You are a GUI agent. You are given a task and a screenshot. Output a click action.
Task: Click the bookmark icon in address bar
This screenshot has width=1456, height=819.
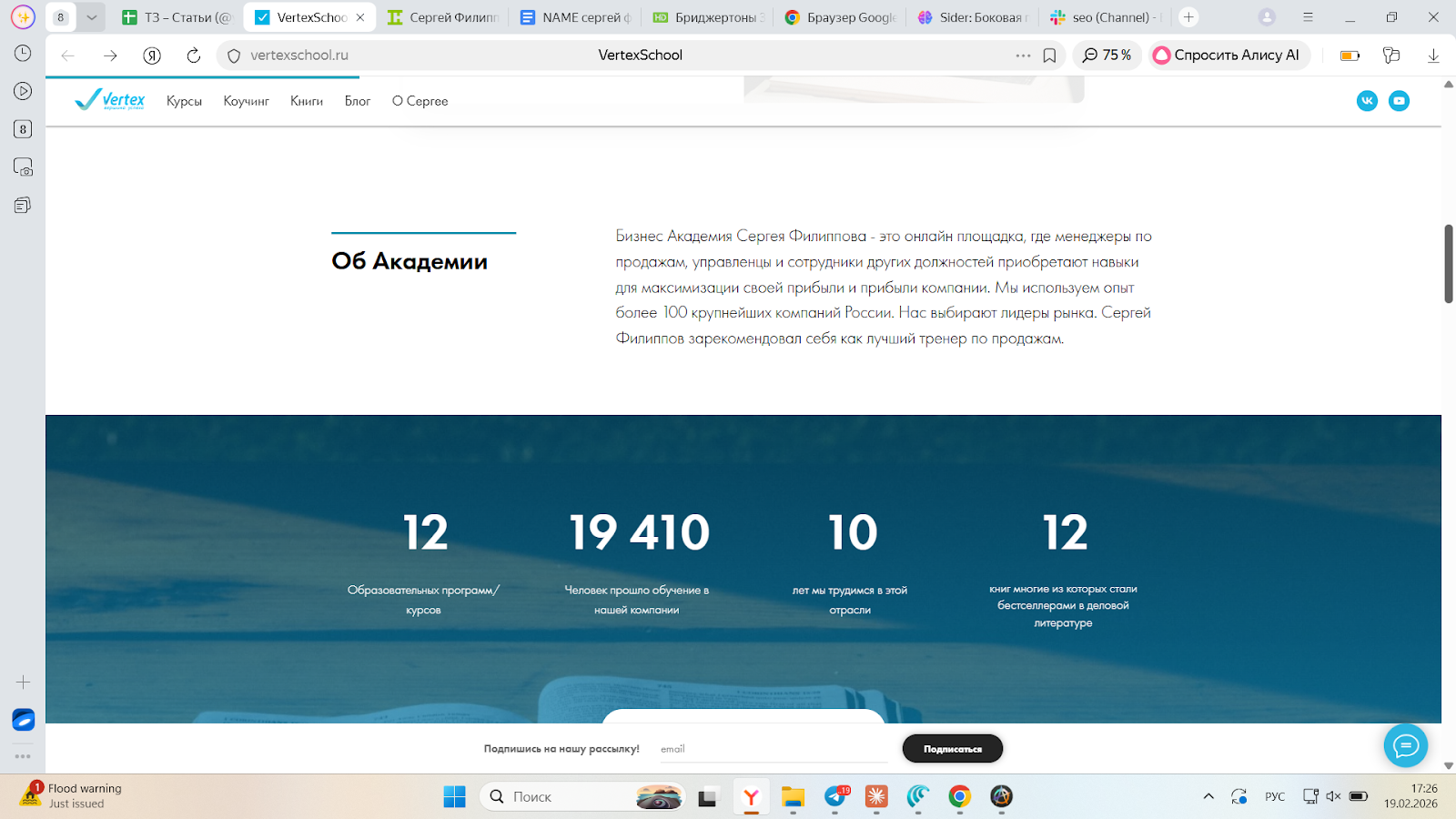pos(1049,56)
